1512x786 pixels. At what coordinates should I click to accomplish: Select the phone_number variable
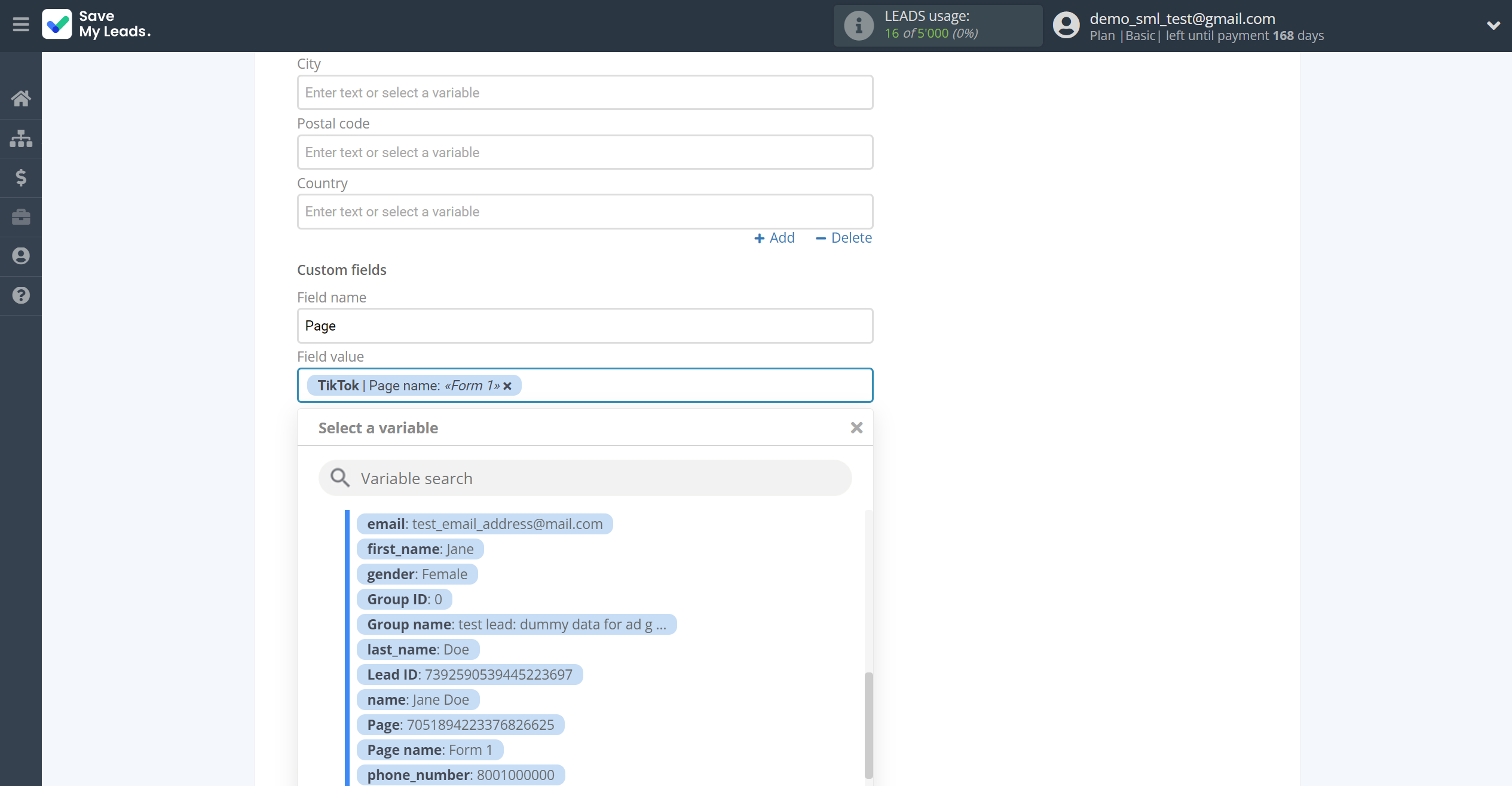pyautogui.click(x=461, y=775)
